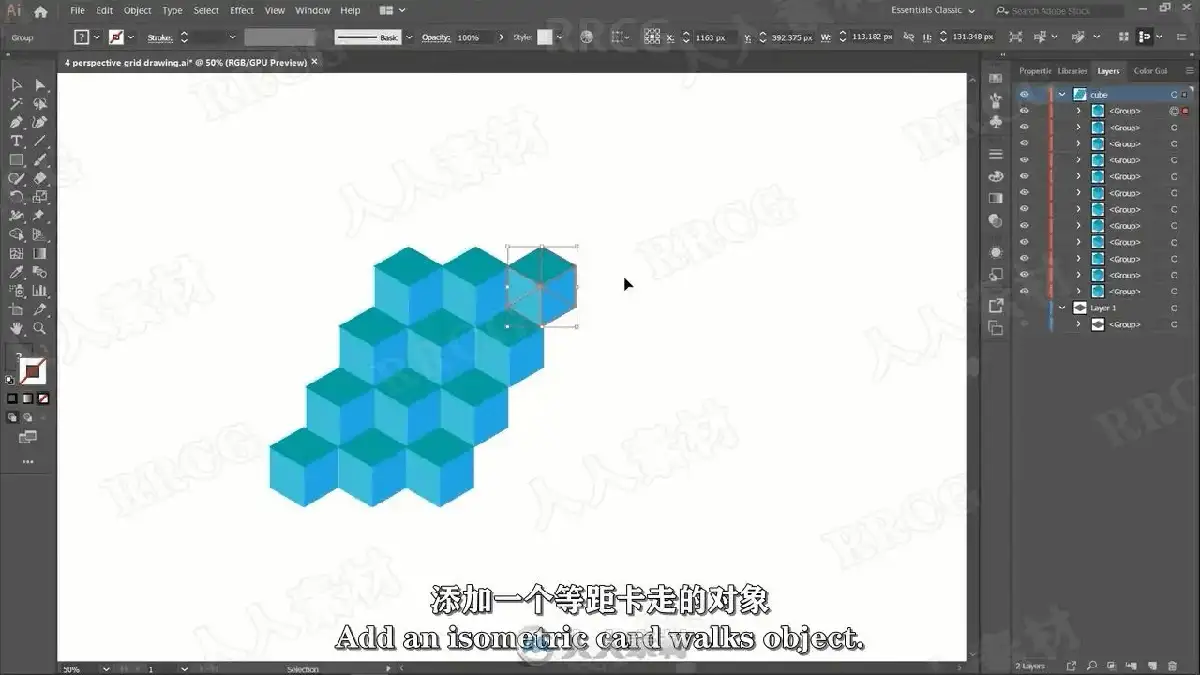Select the Direct Selection tool
Image resolution: width=1200 pixels, height=675 pixels.
tap(40, 85)
